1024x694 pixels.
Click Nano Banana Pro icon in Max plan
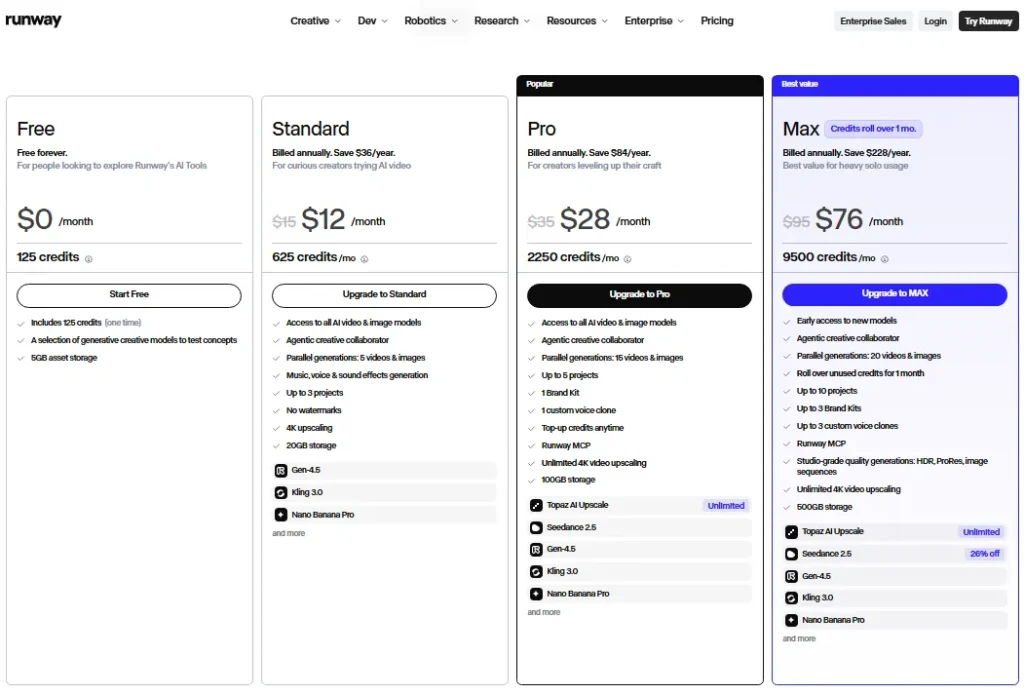point(792,620)
